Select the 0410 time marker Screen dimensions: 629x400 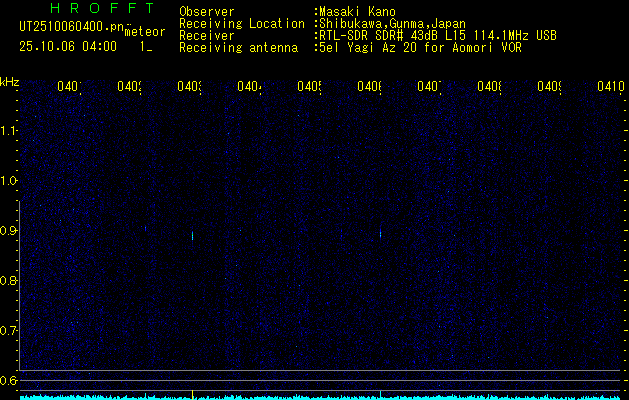click(x=611, y=86)
